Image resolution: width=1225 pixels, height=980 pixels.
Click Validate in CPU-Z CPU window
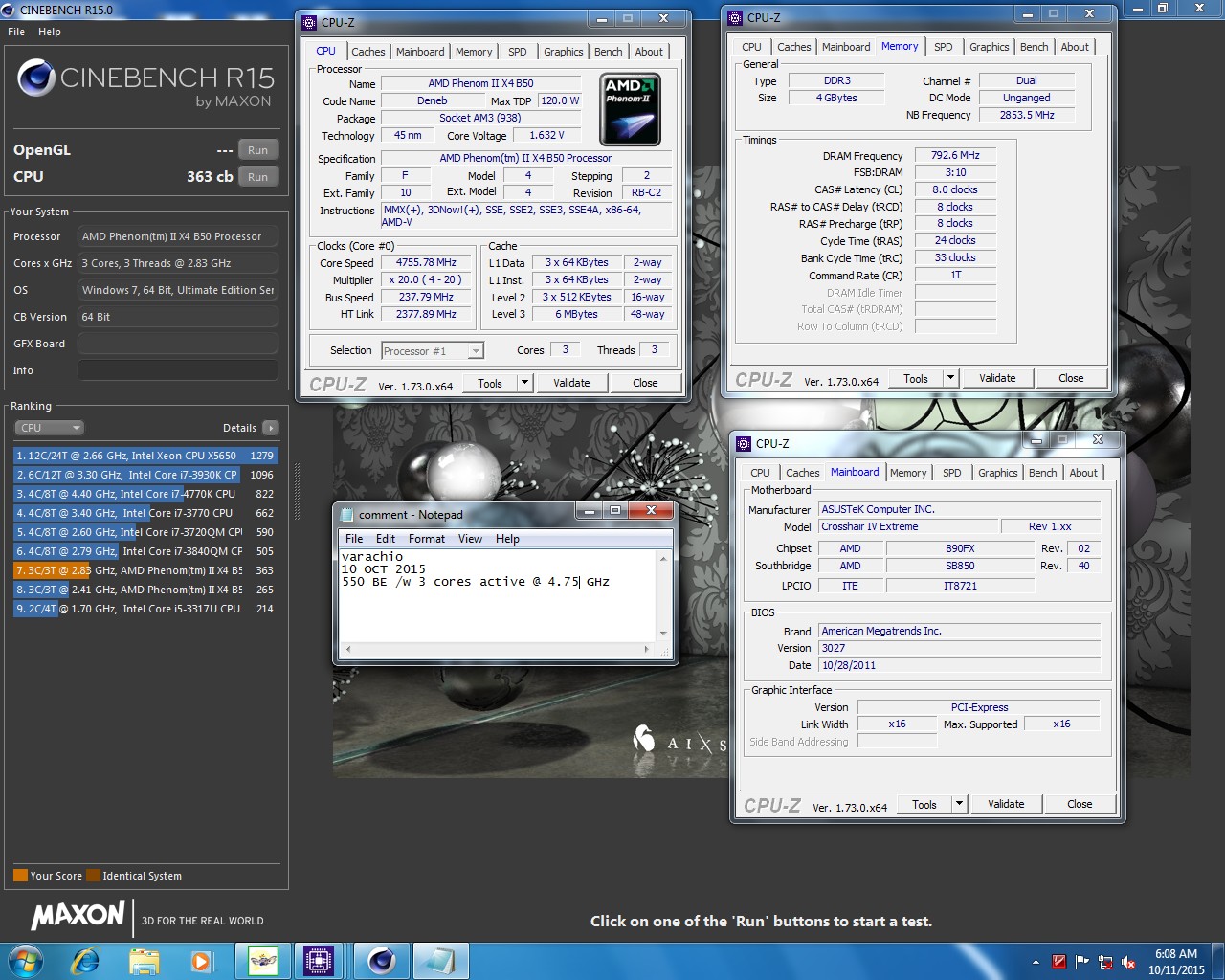coord(571,383)
